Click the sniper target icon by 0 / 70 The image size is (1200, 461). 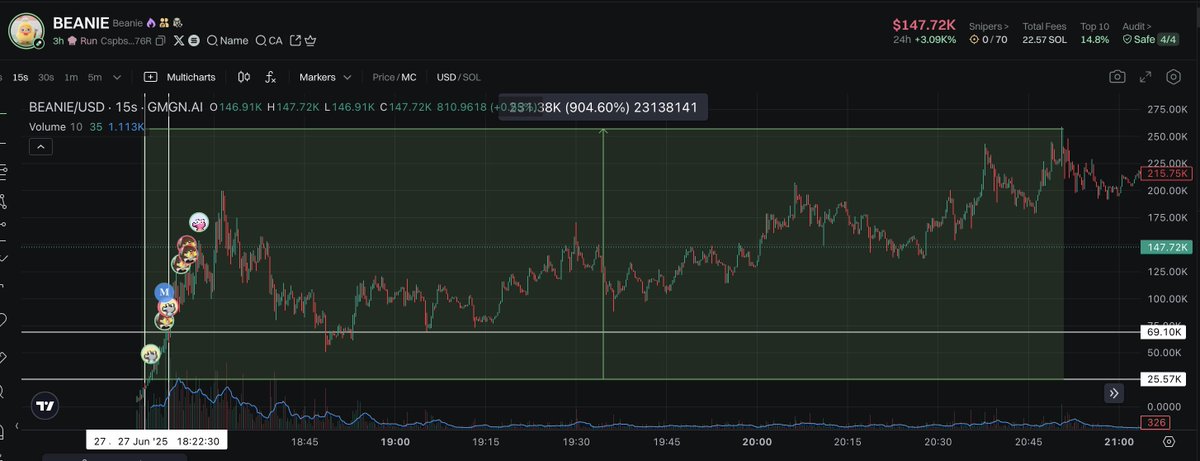pyautogui.click(x=974, y=39)
